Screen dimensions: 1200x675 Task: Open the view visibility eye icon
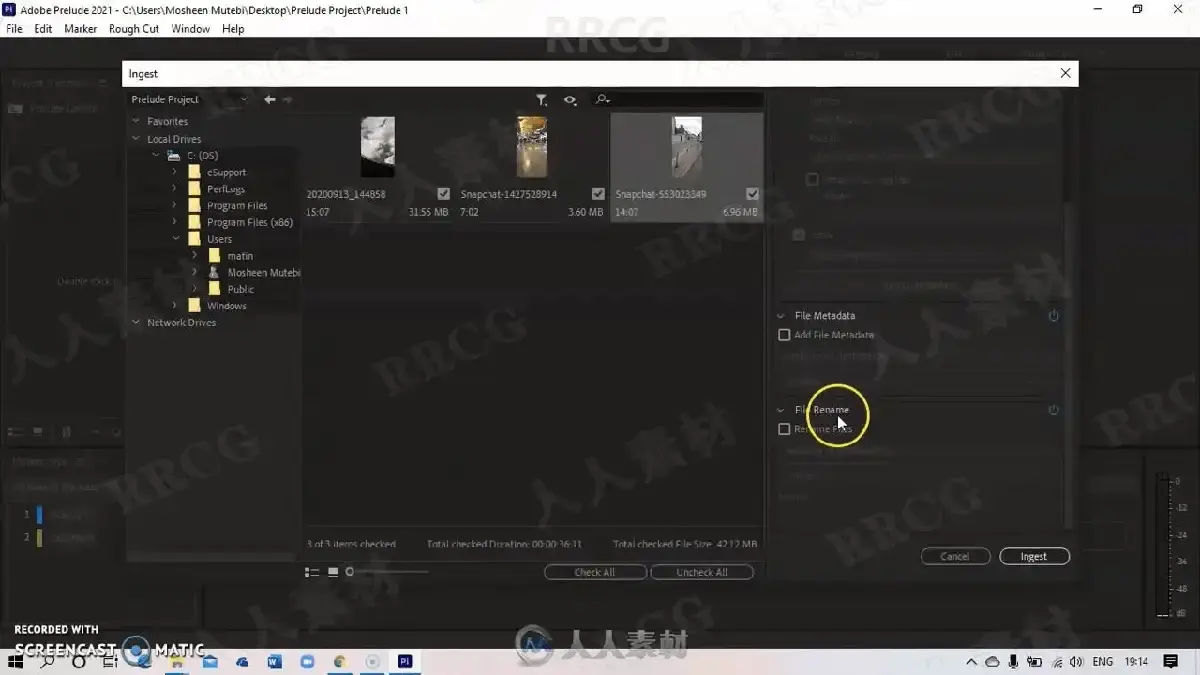(x=570, y=99)
